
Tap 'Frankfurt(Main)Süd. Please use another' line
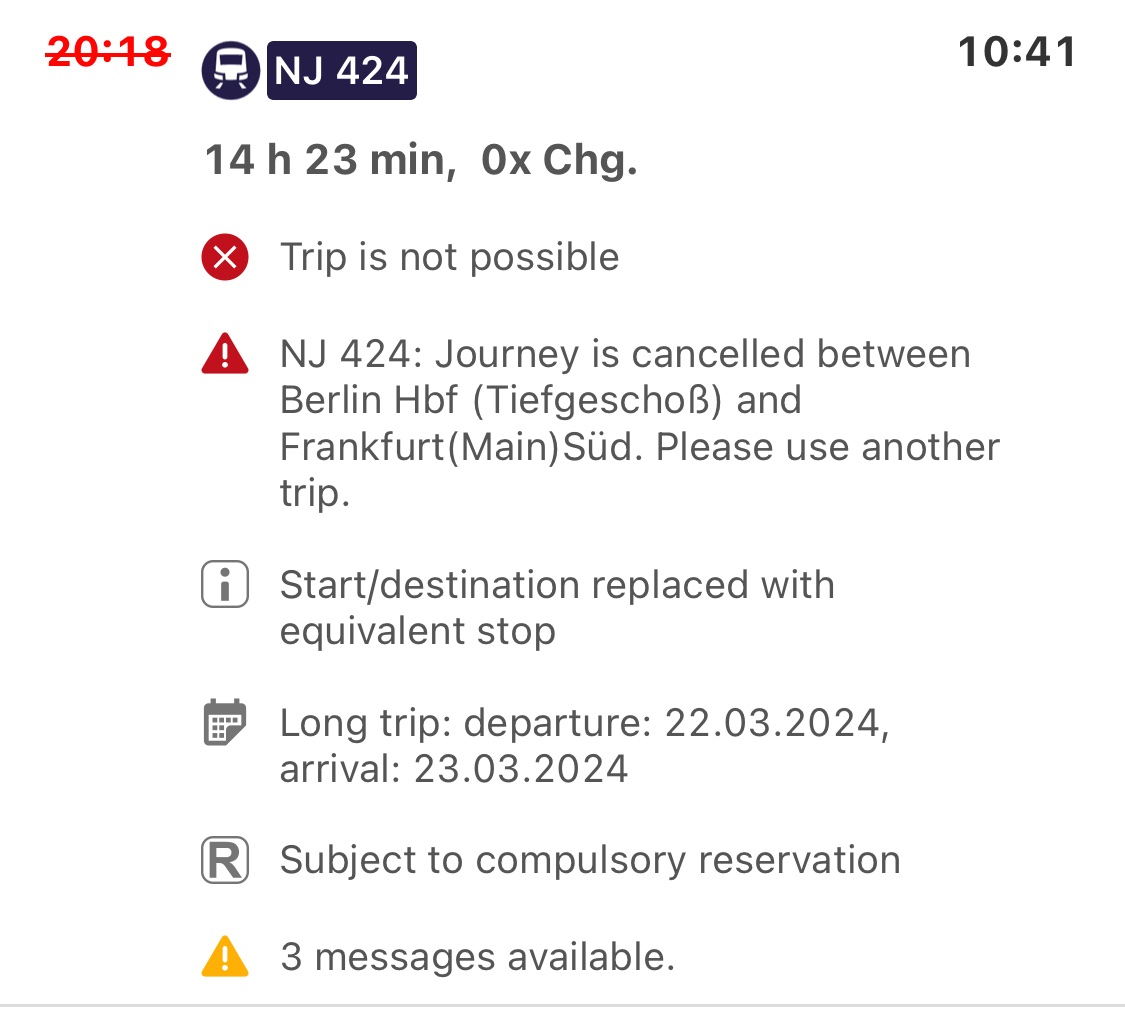[x=640, y=447]
